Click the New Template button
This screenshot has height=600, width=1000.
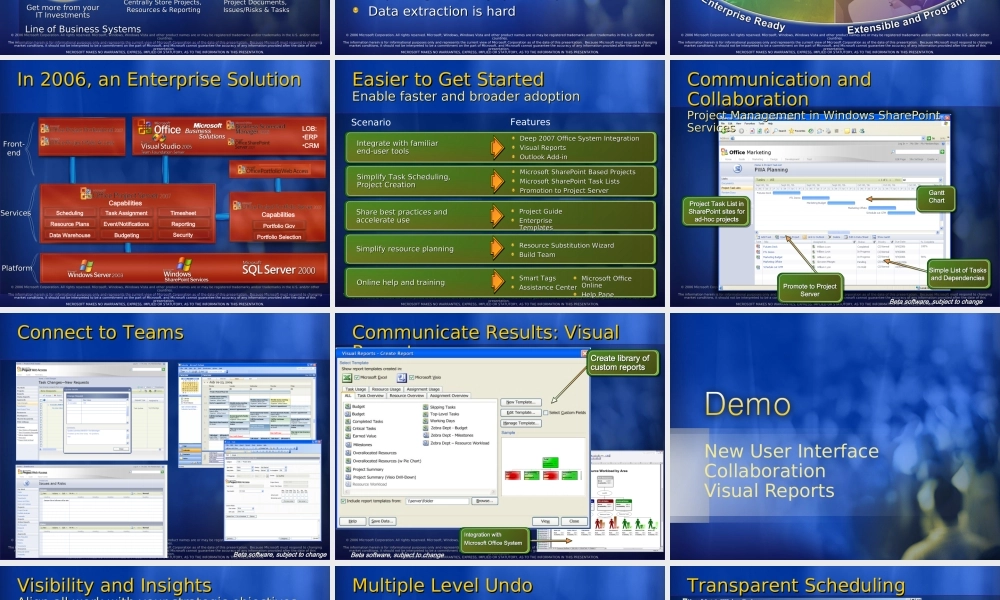coord(521,401)
